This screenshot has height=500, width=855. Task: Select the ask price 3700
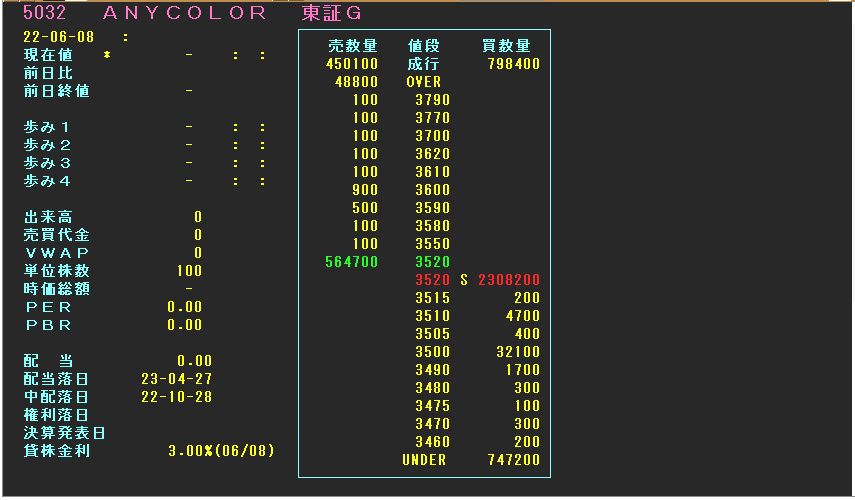point(432,136)
